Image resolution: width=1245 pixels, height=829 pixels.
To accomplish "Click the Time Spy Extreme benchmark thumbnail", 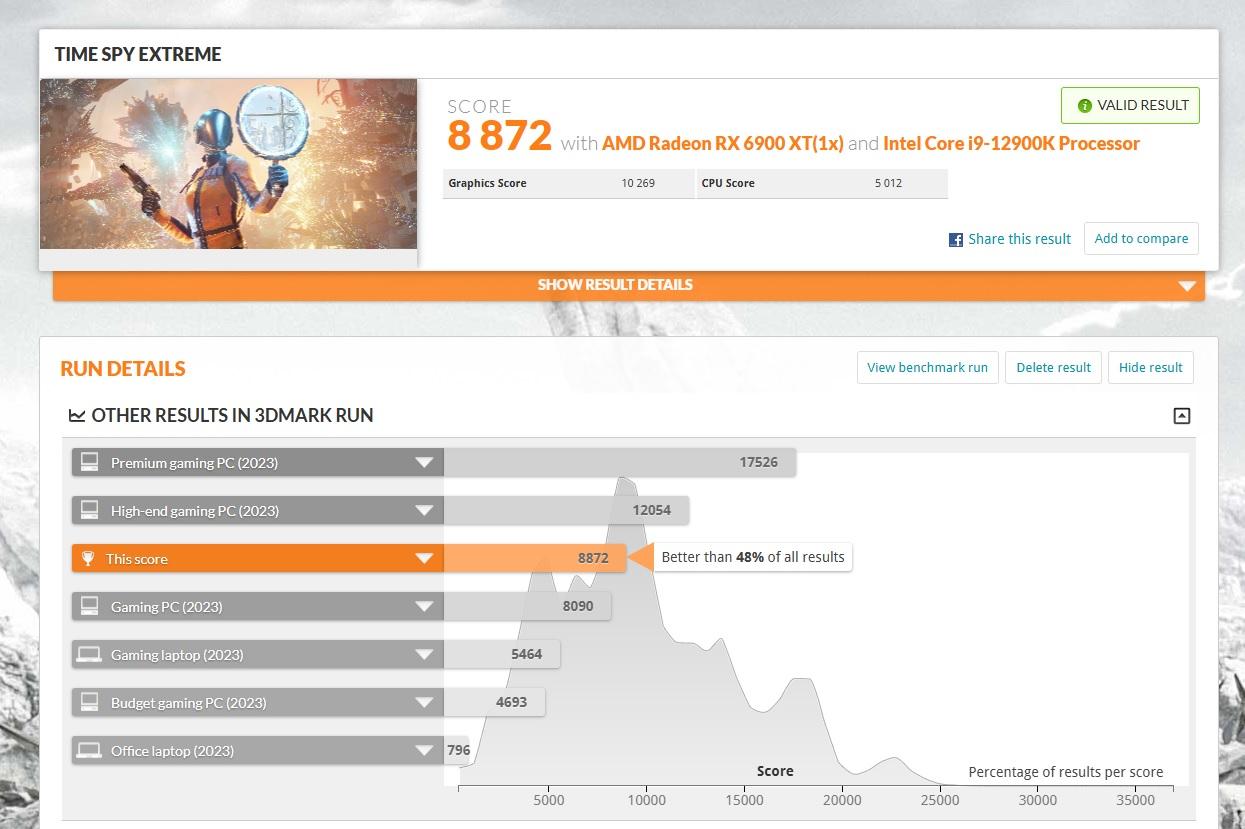I will 228,164.
